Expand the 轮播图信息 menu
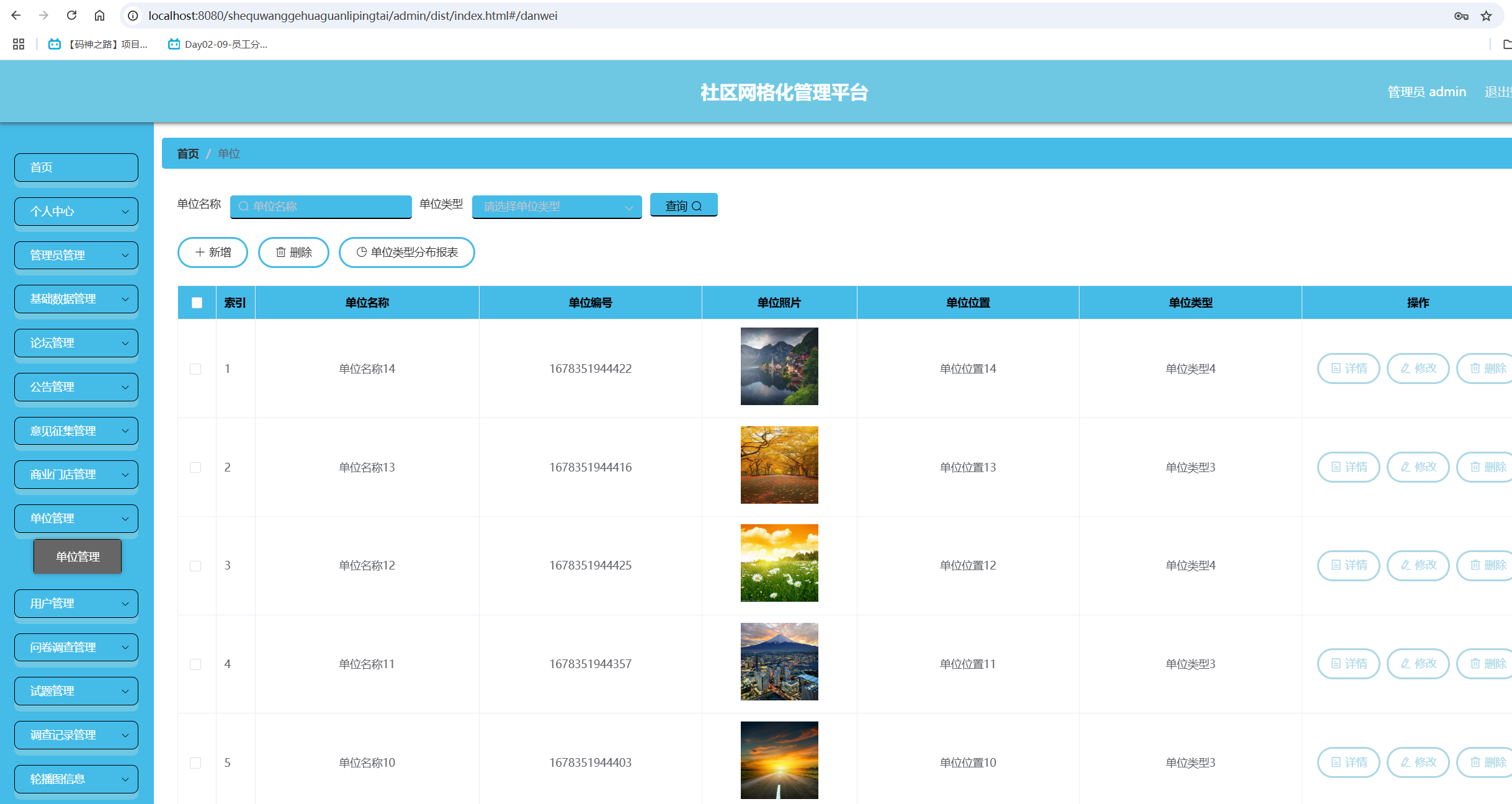Screen dimensions: 1512x804 tap(76, 779)
